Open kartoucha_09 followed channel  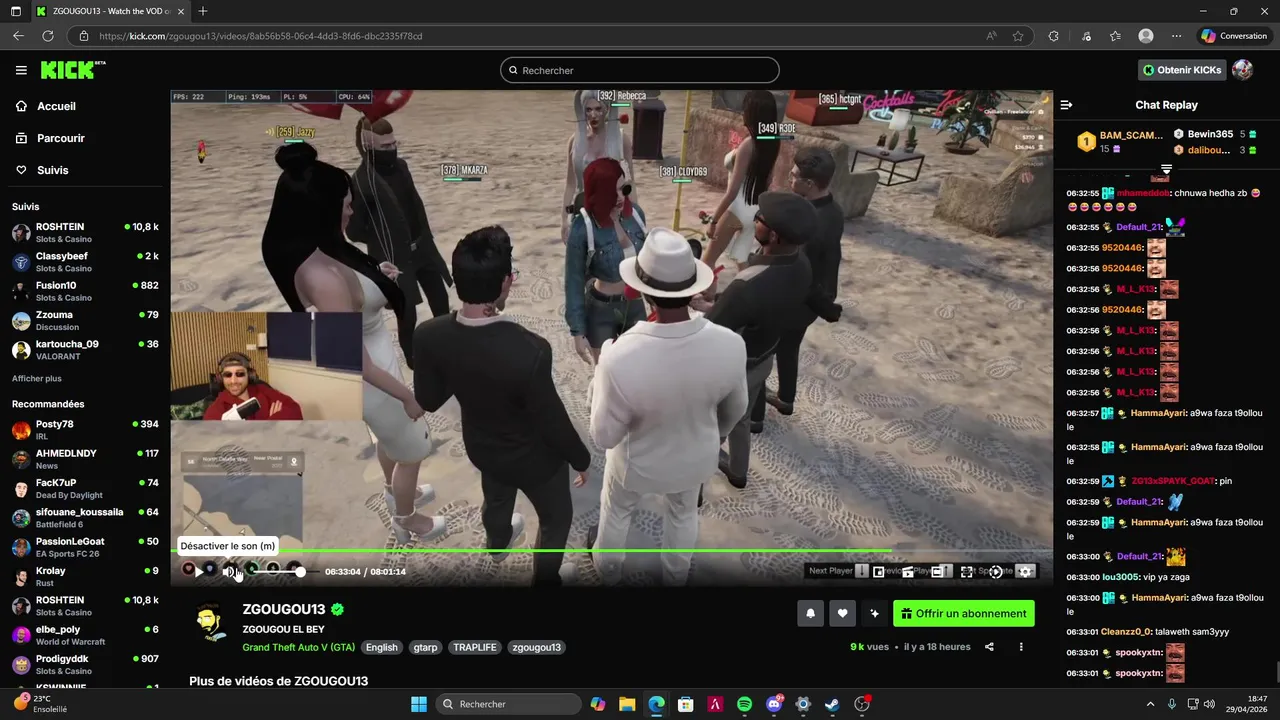click(x=85, y=349)
